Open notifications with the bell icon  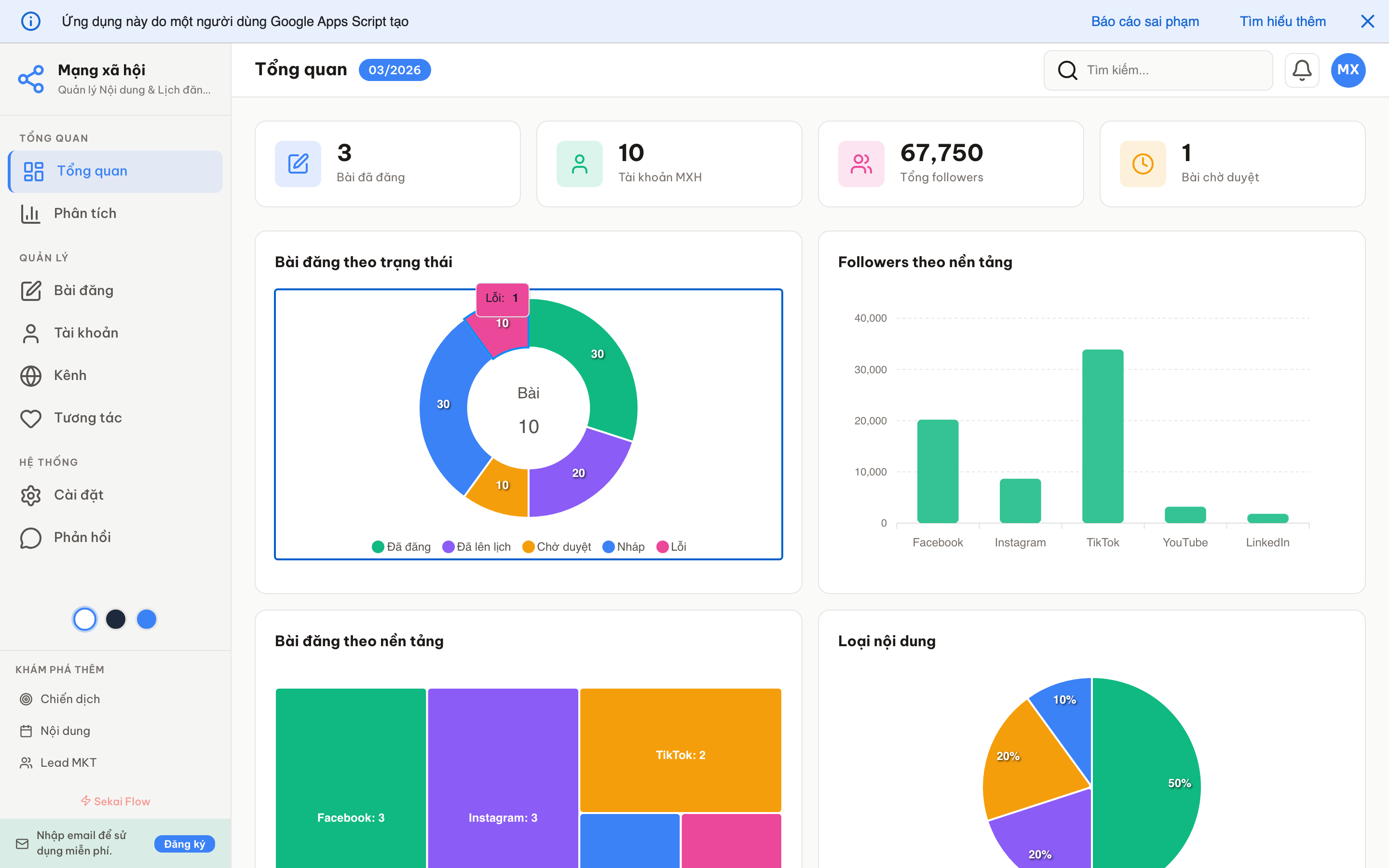[1302, 69]
